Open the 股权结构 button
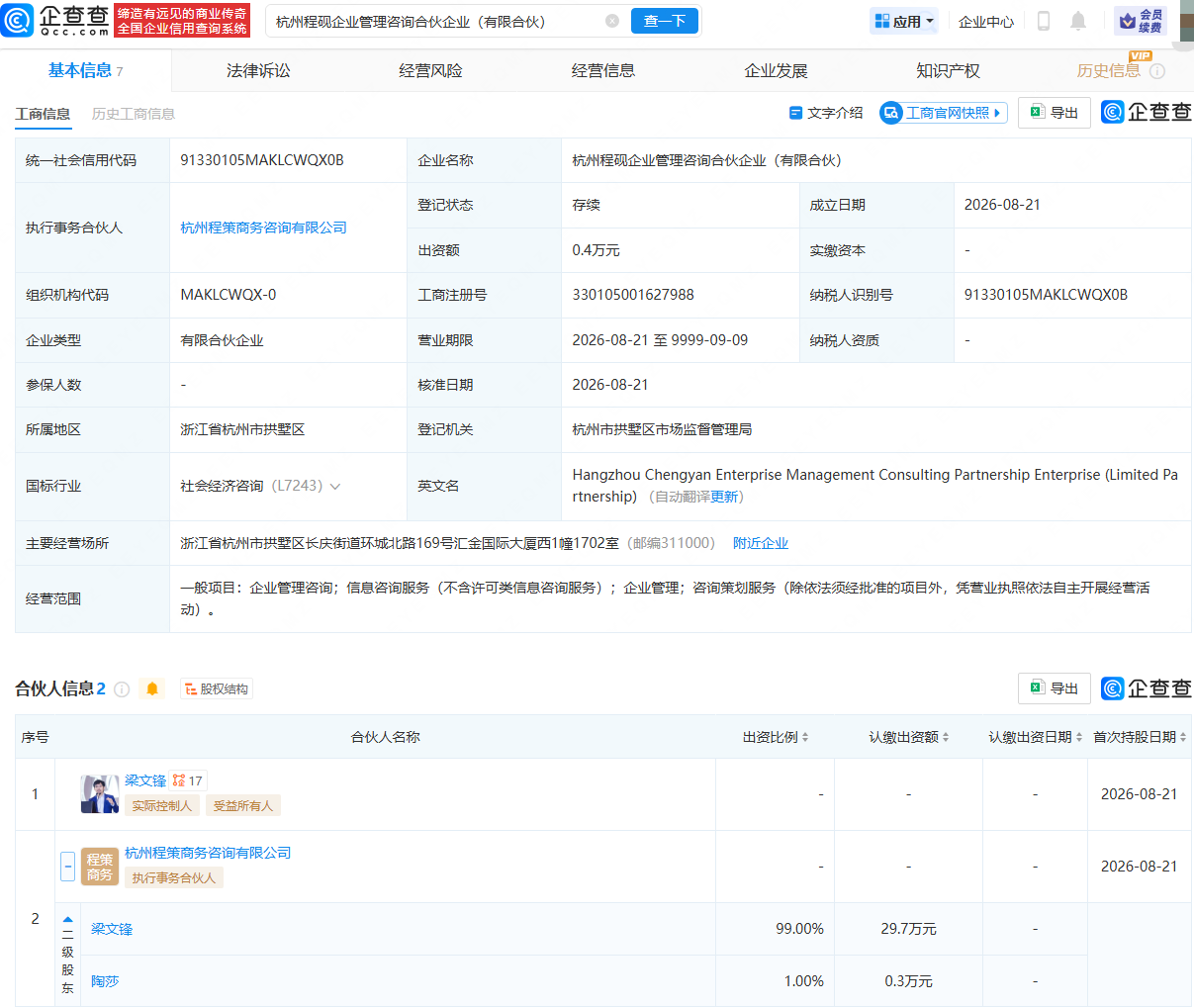1194x1008 pixels. pyautogui.click(x=217, y=688)
